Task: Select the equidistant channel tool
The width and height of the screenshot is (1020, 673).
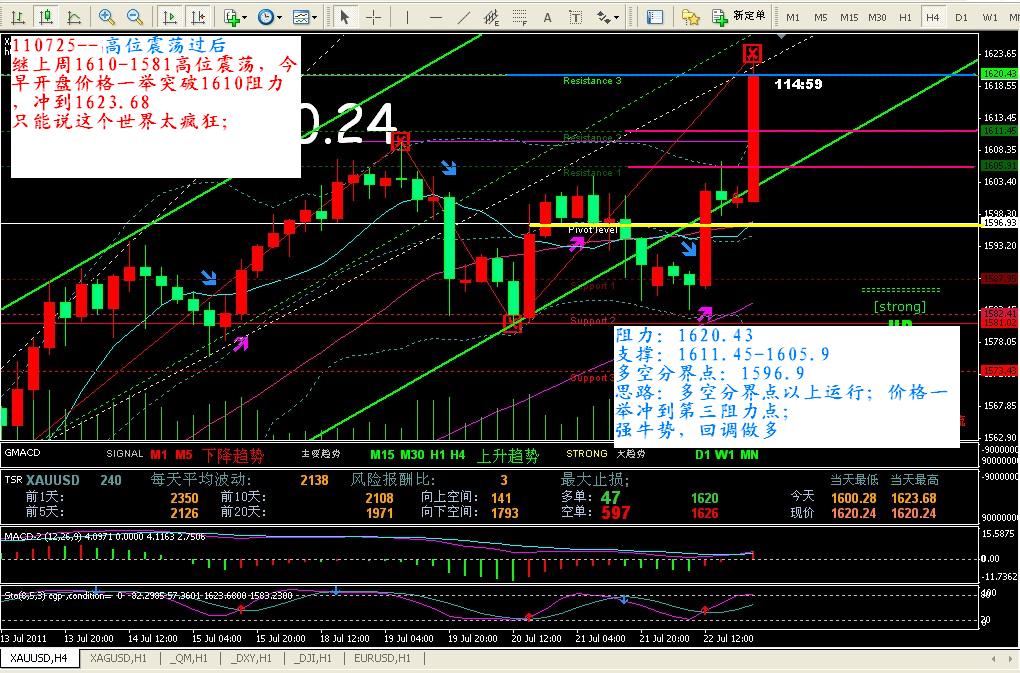Action: click(x=492, y=17)
